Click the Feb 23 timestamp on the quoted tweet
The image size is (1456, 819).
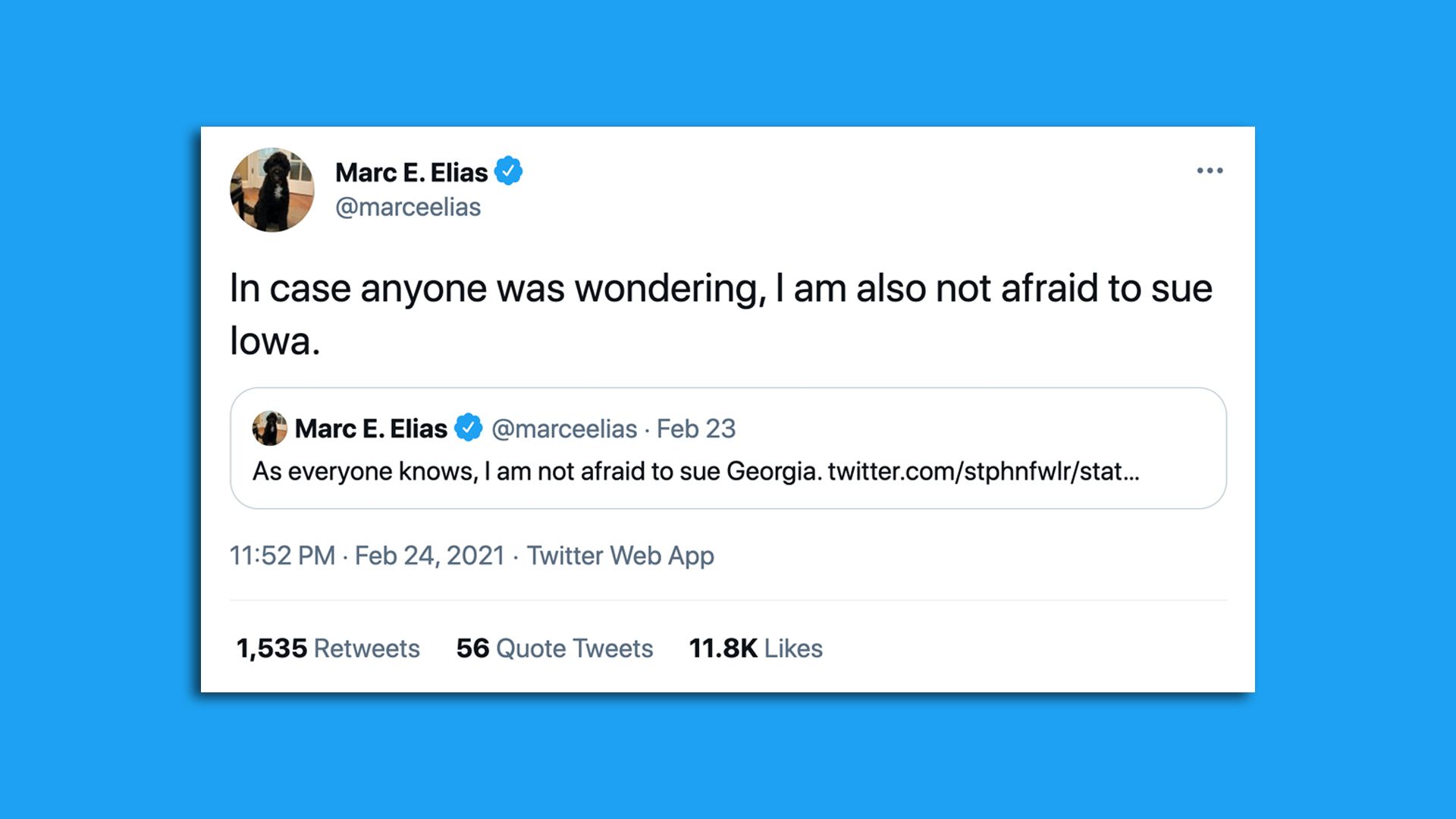698,428
